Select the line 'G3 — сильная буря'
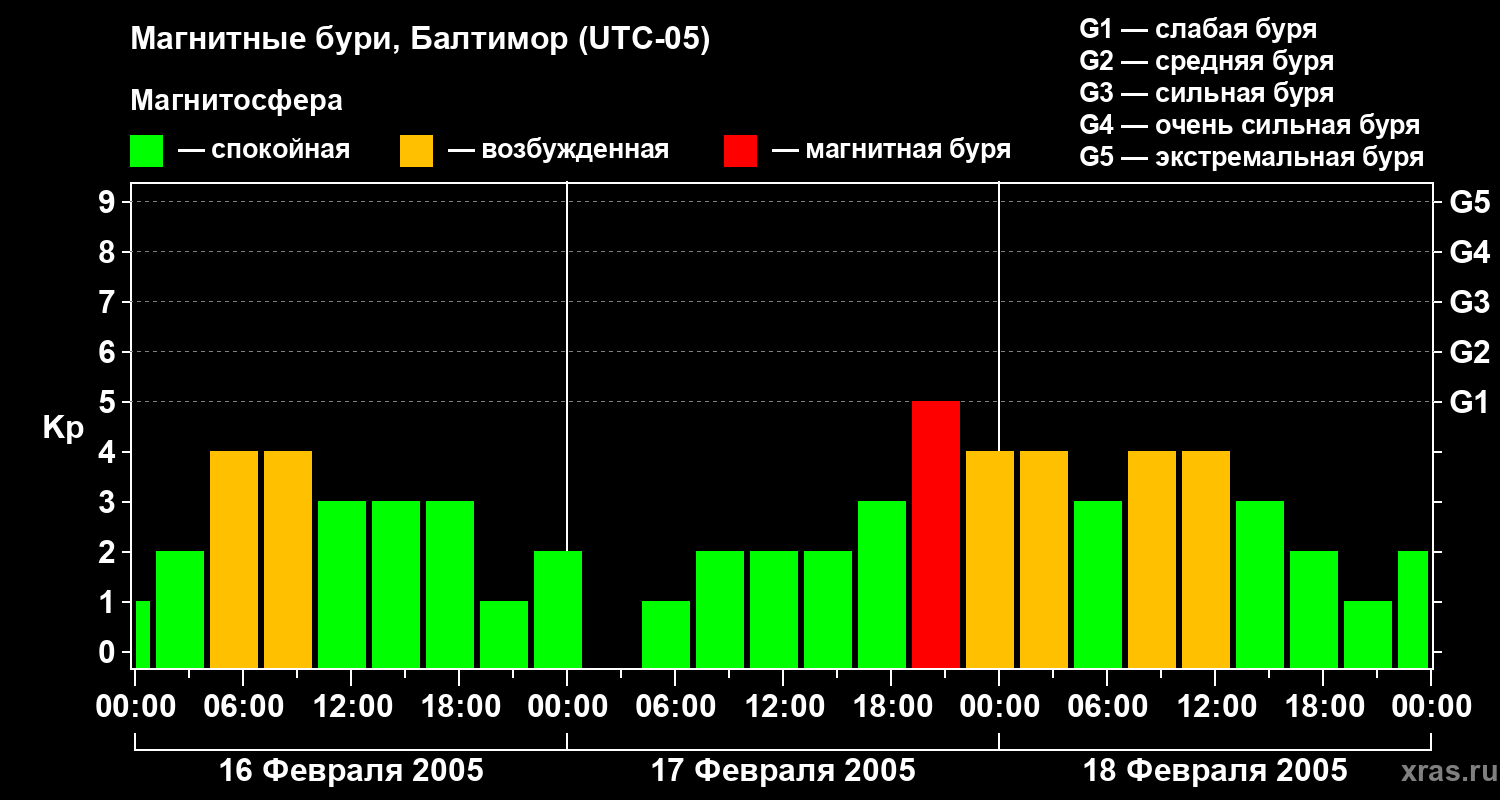The width and height of the screenshot is (1500, 800). click(x=1206, y=93)
